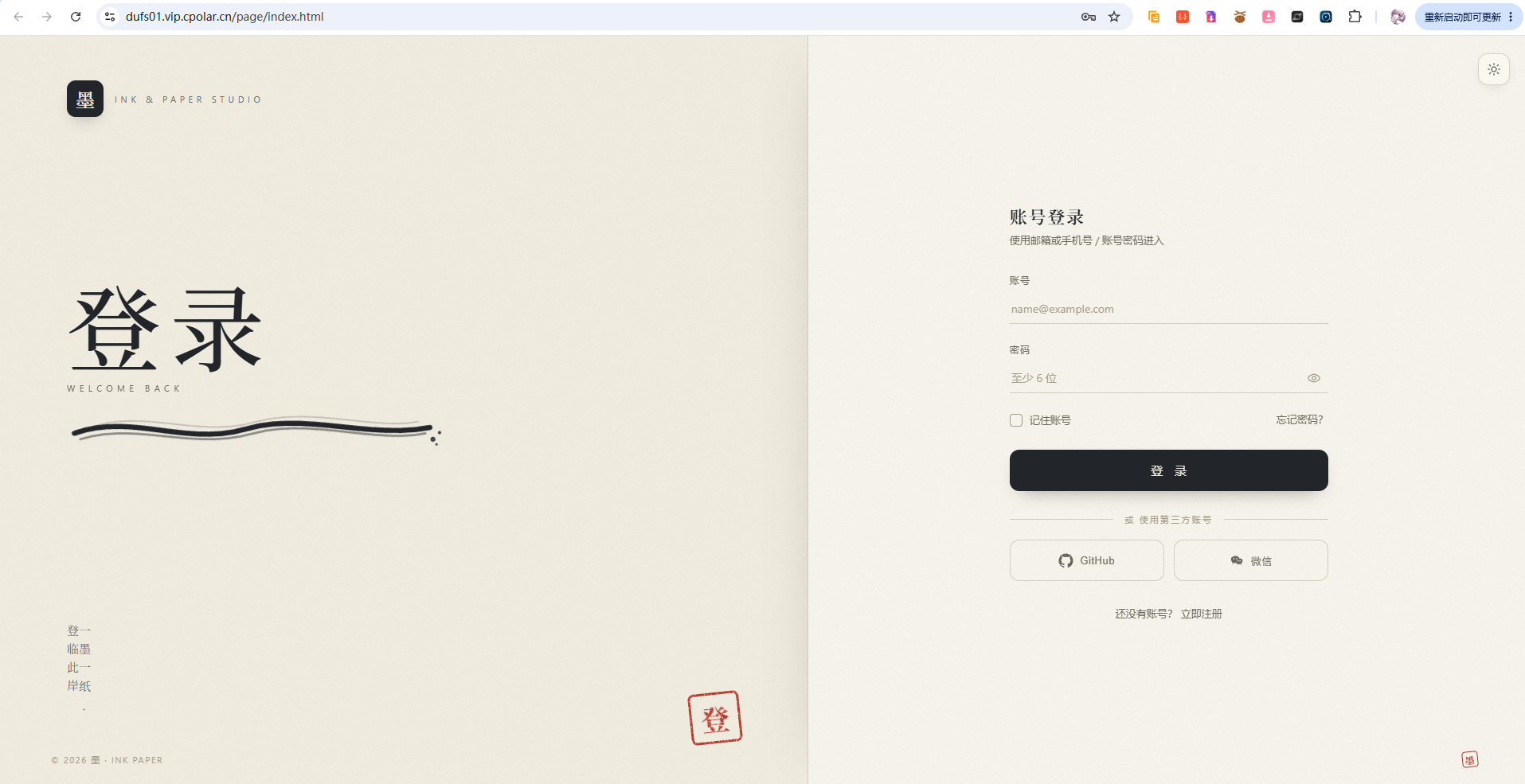Open the purple file download extension icon

pyautogui.click(x=1211, y=17)
